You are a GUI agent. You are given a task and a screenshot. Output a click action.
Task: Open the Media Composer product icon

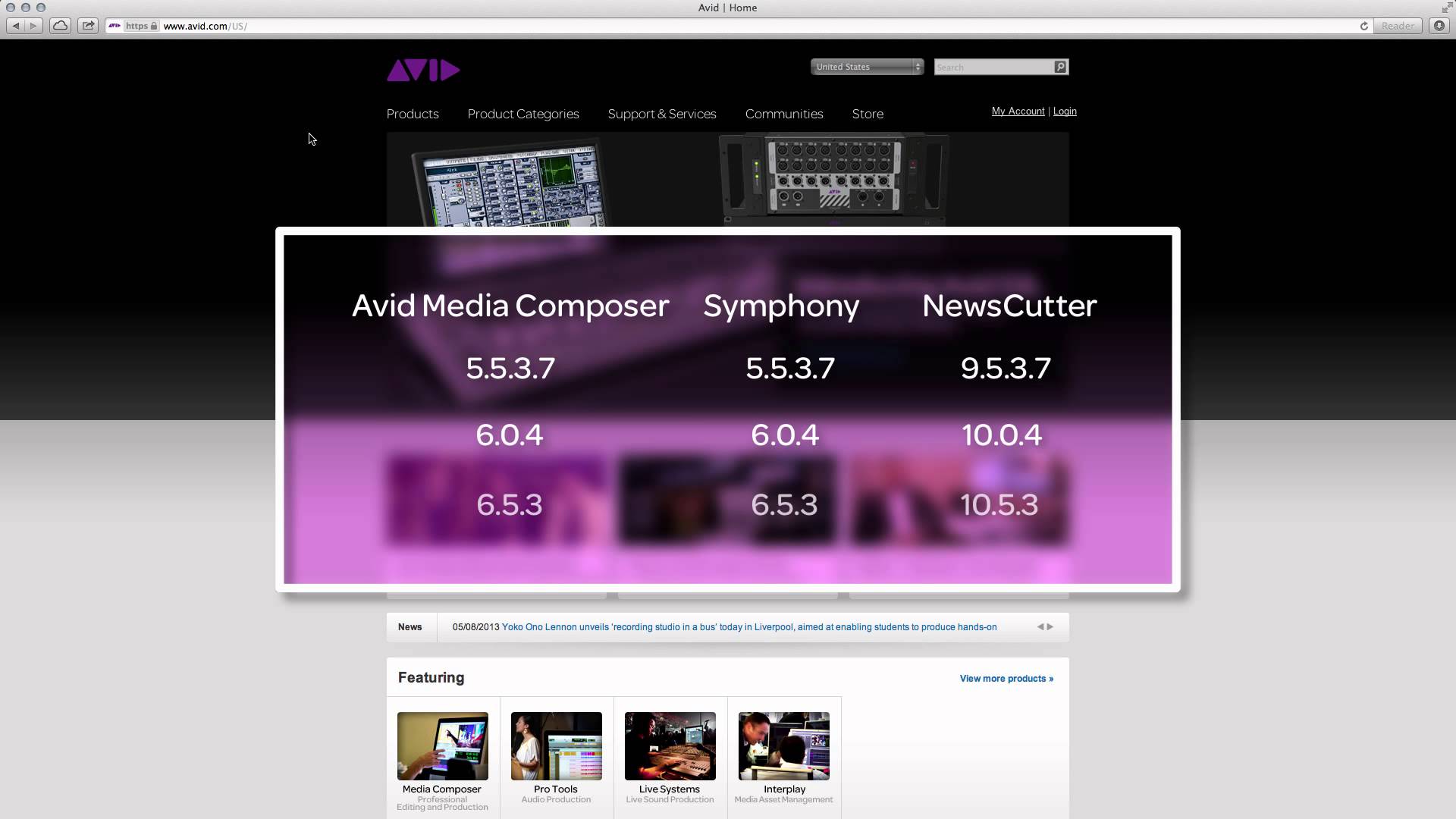tap(442, 745)
